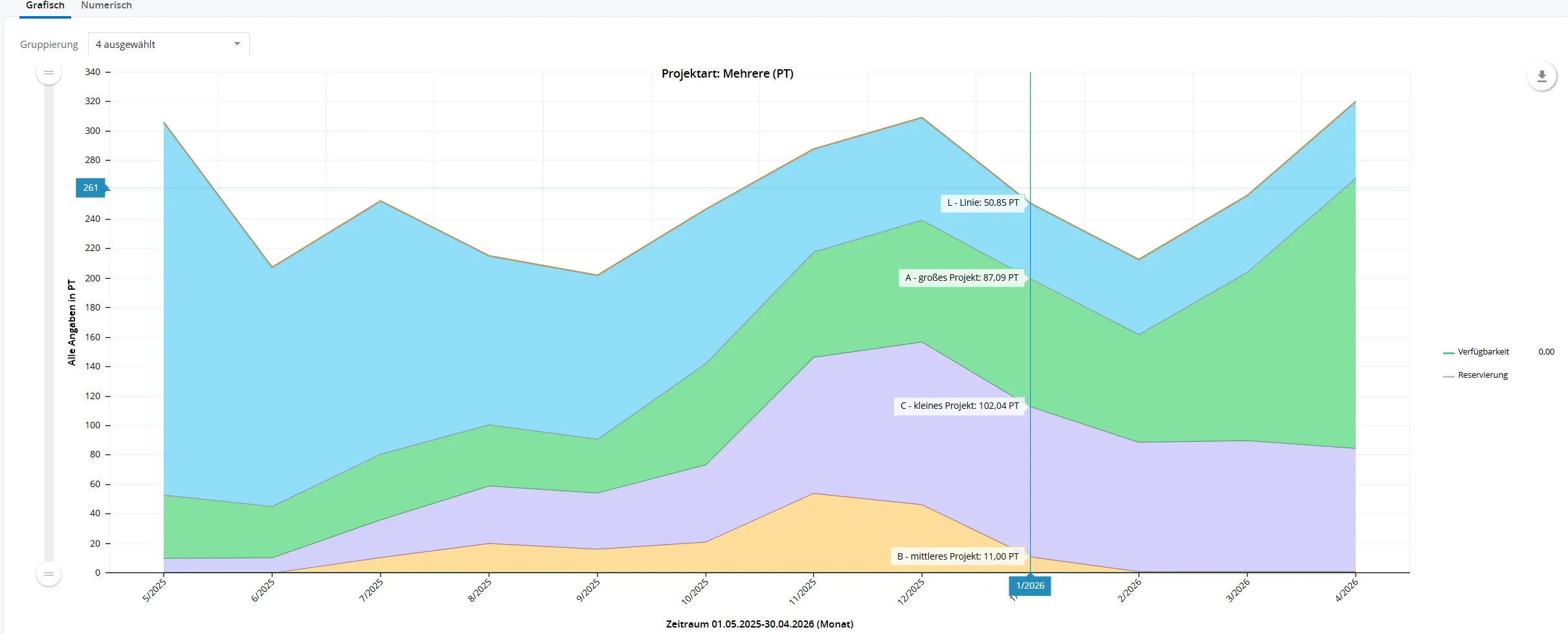This screenshot has height=634, width=1568.
Task: Click the vertical zoom slider track
Action: pos(49,323)
